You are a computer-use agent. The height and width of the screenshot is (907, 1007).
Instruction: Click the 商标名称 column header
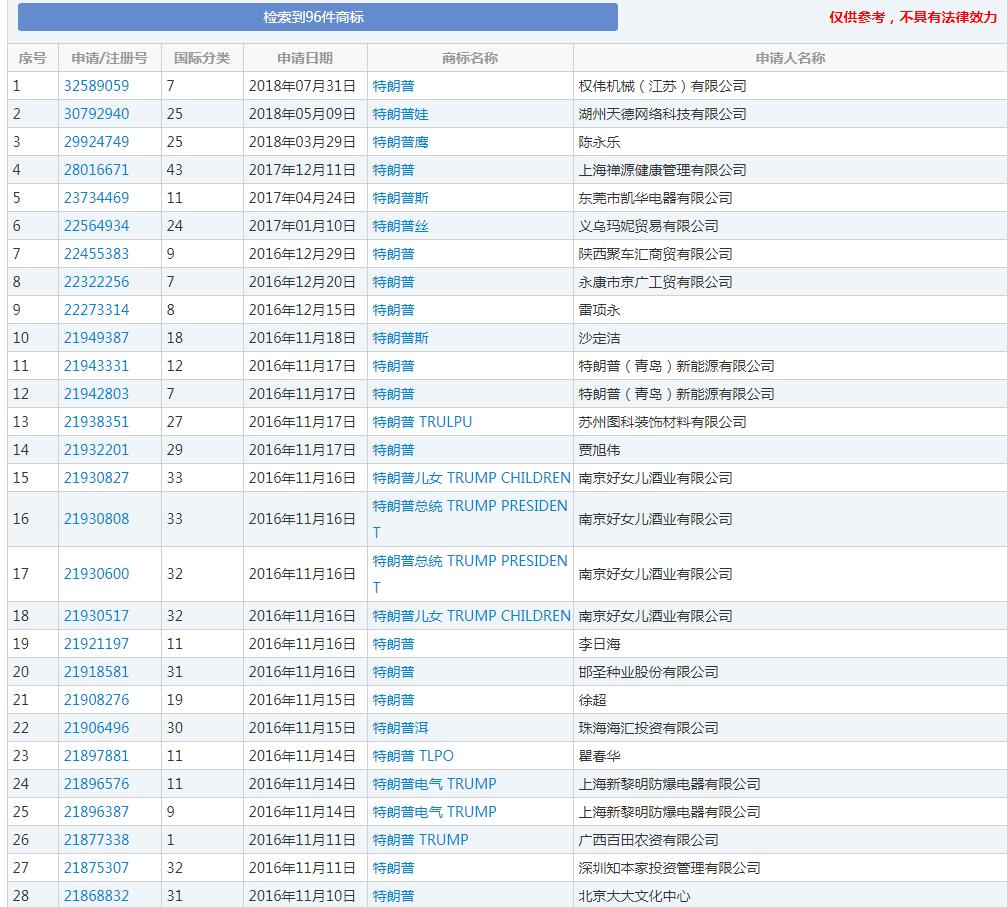[x=470, y=58]
